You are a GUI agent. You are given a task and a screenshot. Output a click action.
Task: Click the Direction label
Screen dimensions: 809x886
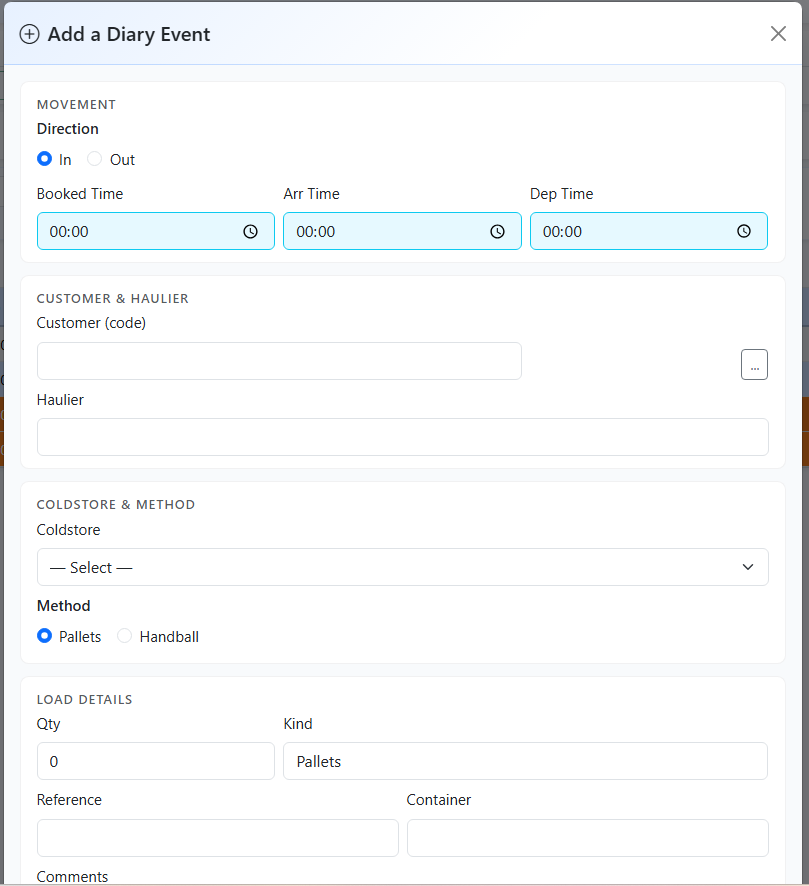click(x=68, y=129)
